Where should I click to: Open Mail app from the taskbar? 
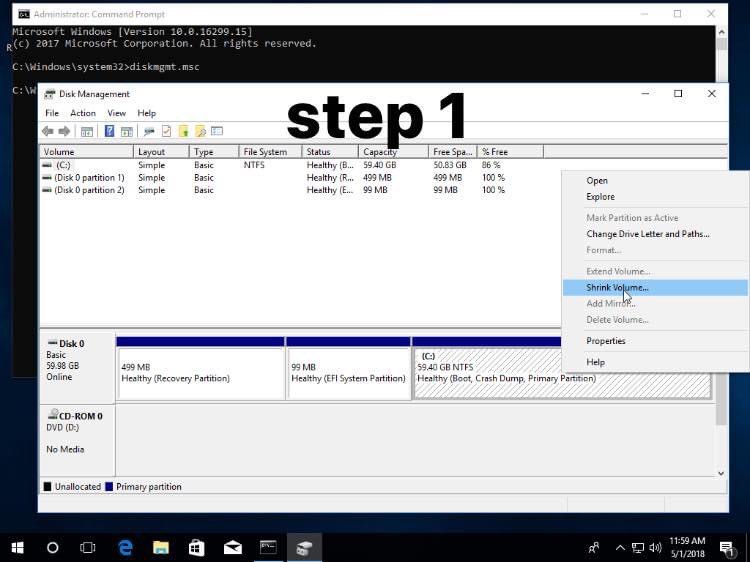tap(232, 548)
